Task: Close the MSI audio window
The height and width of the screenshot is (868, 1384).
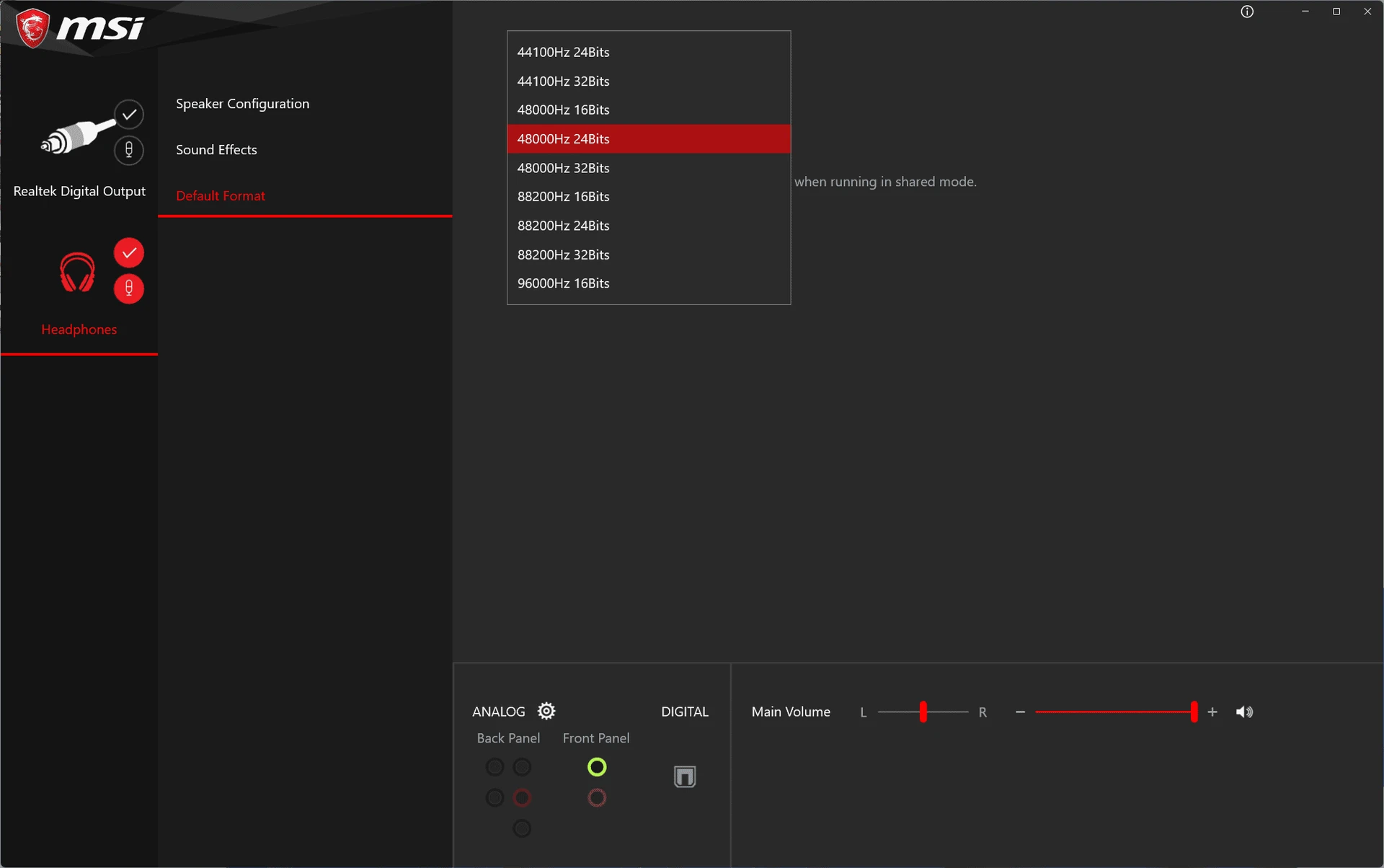Action: pos(1367,12)
